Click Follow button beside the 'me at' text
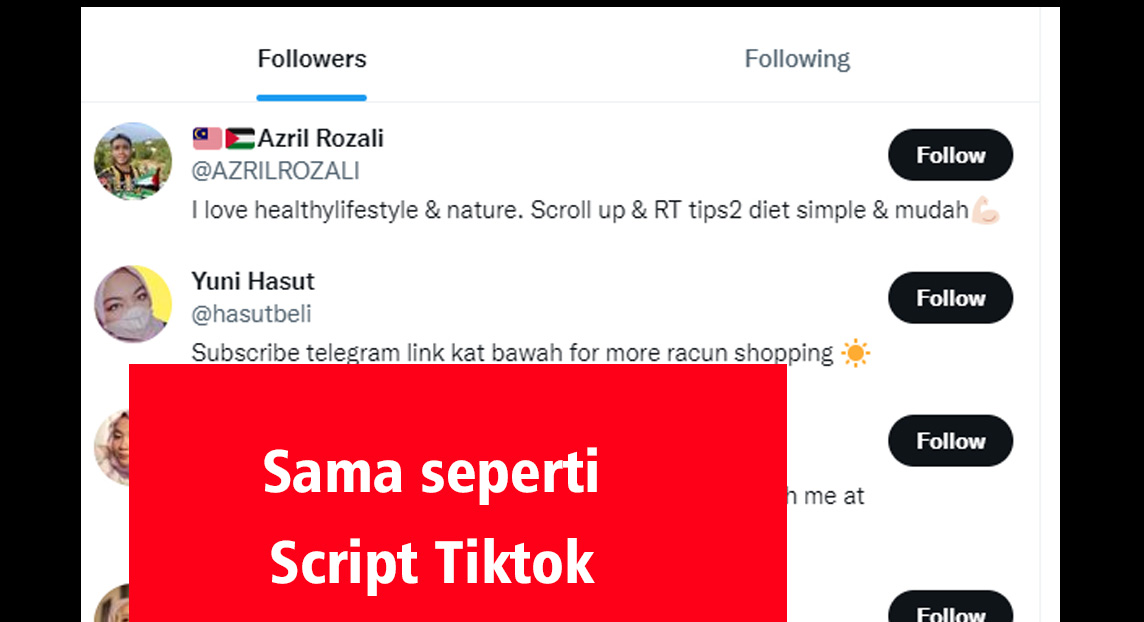This screenshot has height=622, width=1144. pos(951,440)
